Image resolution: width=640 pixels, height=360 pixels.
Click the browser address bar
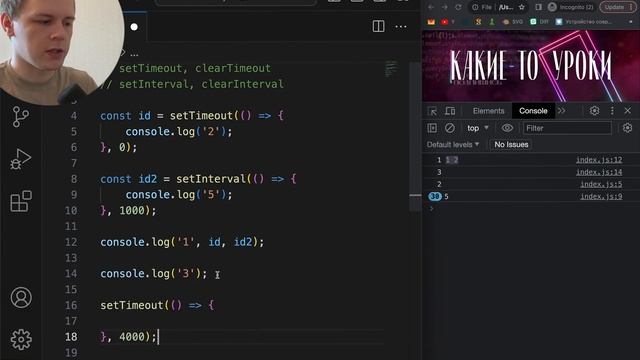pos(498,7)
